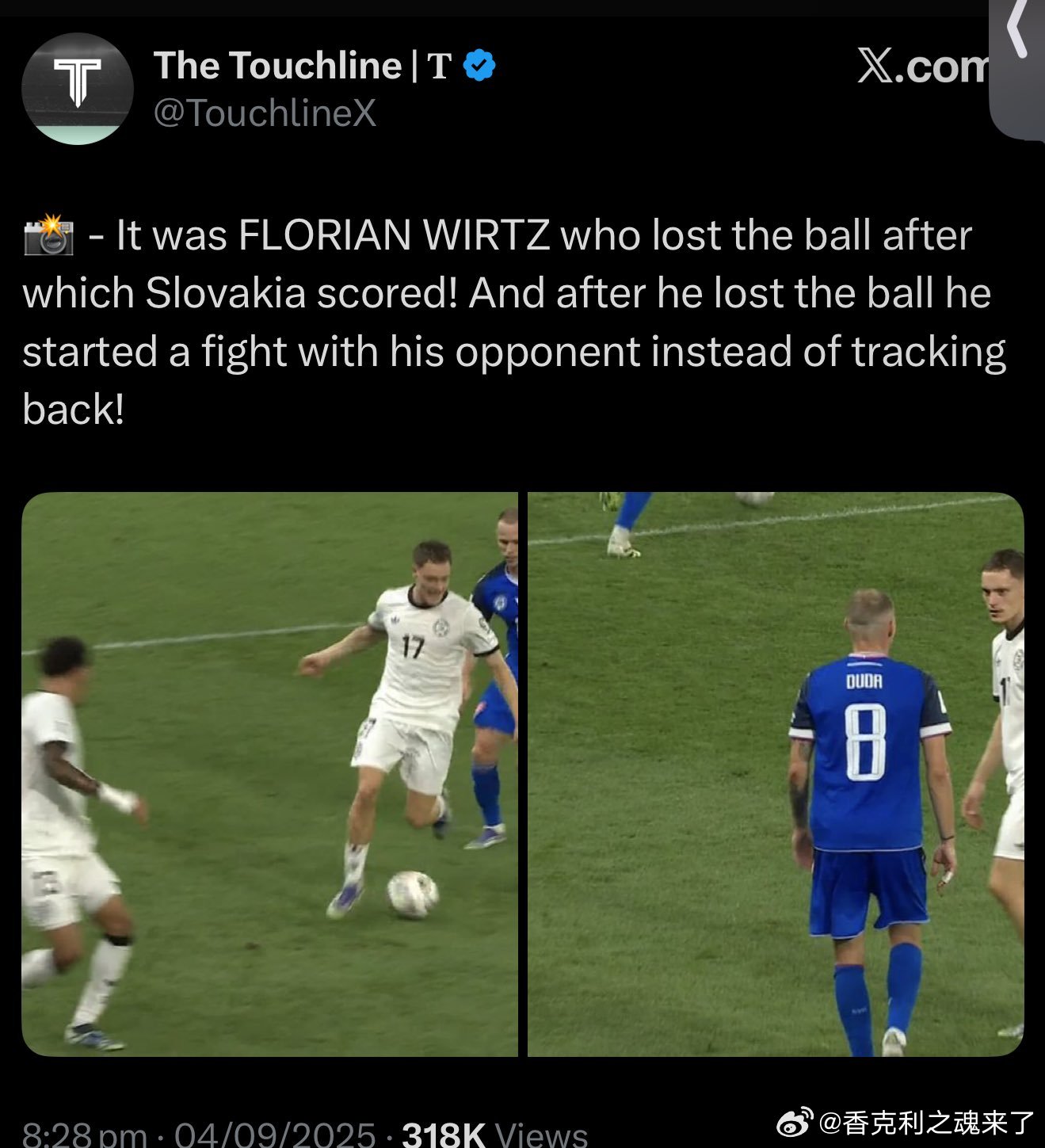Screen dimensions: 1045x1148
Task: Click jersey number 17 in photo
Action: click(x=412, y=647)
